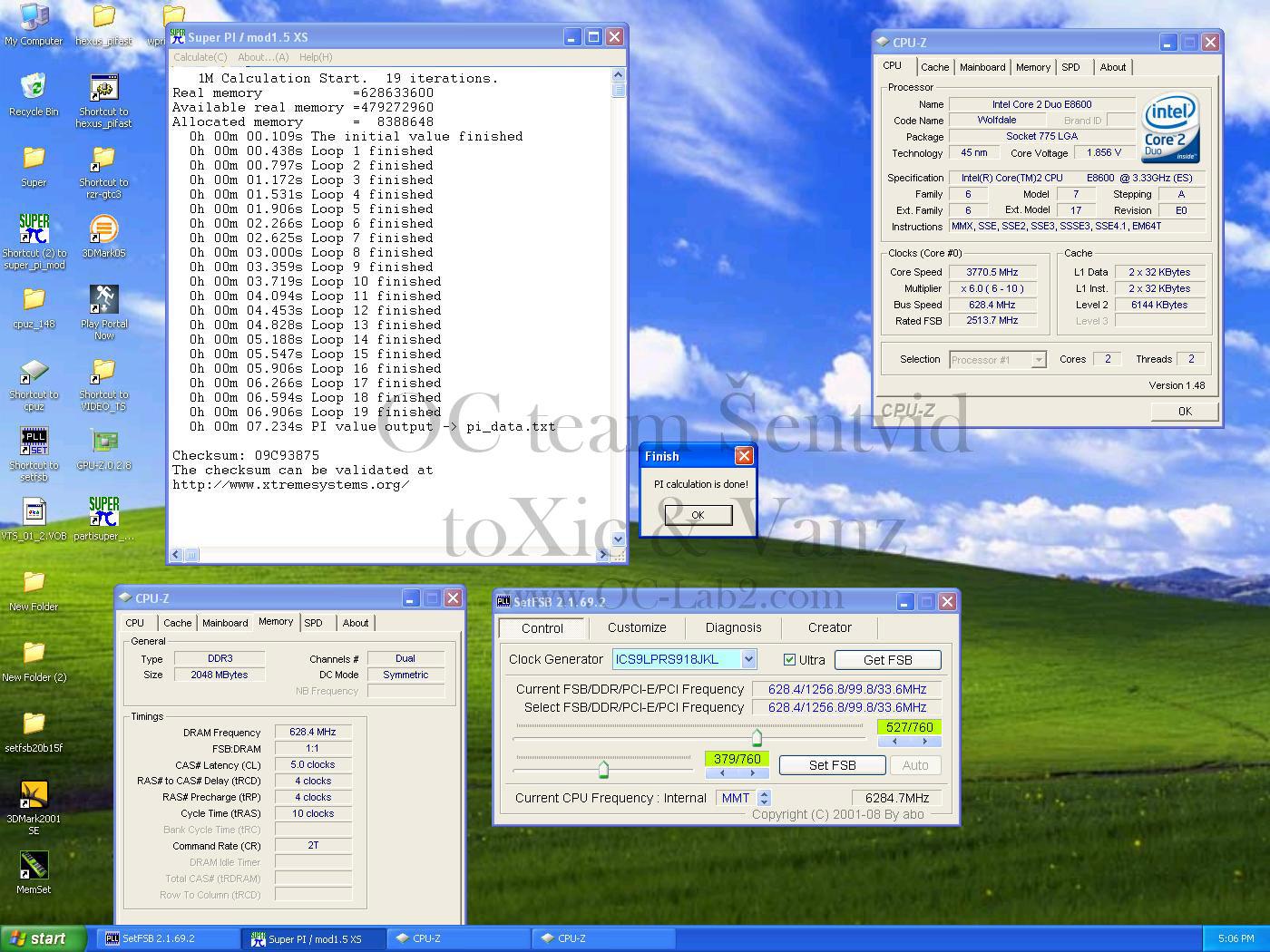Select the setfsb20b15f folder icon
Viewport: 1270px width, 952px height.
point(34,732)
